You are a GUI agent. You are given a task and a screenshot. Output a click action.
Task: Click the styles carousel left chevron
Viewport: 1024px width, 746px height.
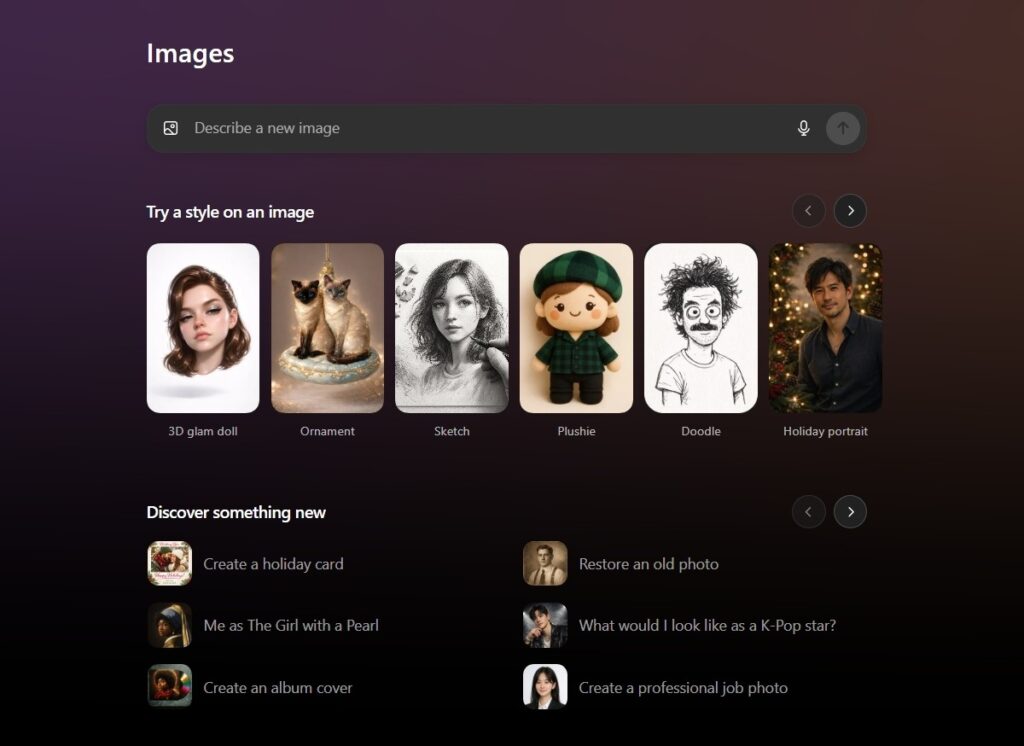(809, 211)
